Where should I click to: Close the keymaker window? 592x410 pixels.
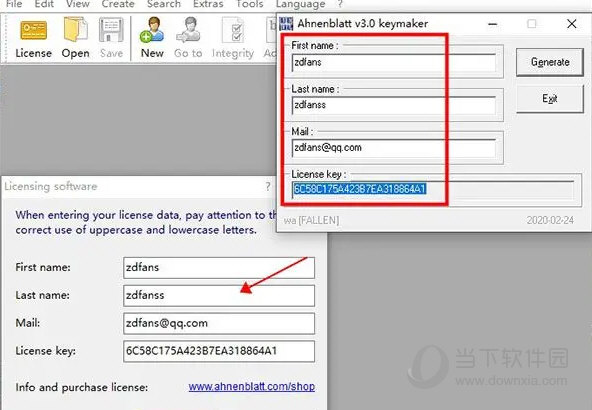pyautogui.click(x=572, y=24)
